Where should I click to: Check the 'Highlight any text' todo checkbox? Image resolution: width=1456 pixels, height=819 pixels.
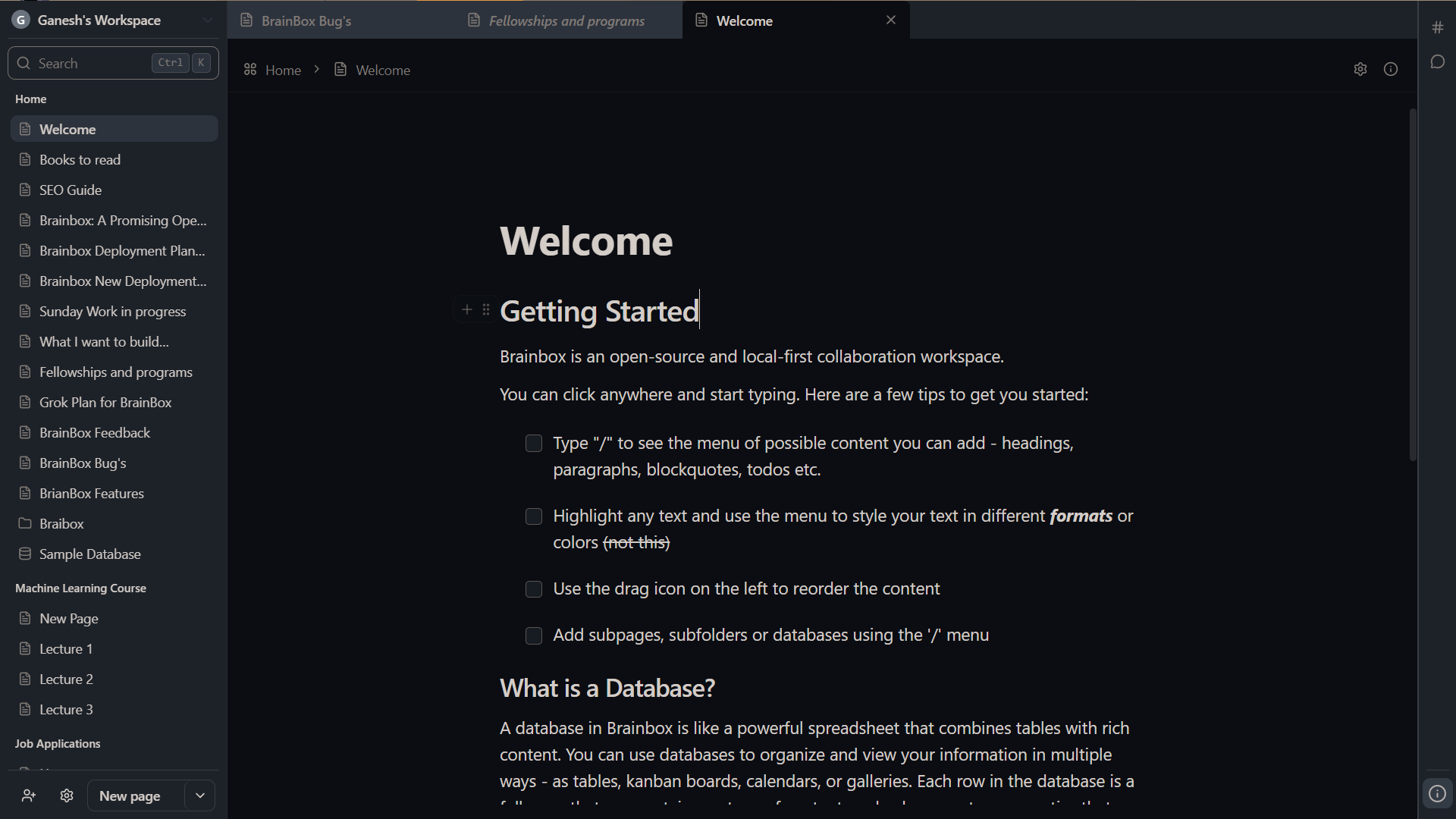pos(533,516)
